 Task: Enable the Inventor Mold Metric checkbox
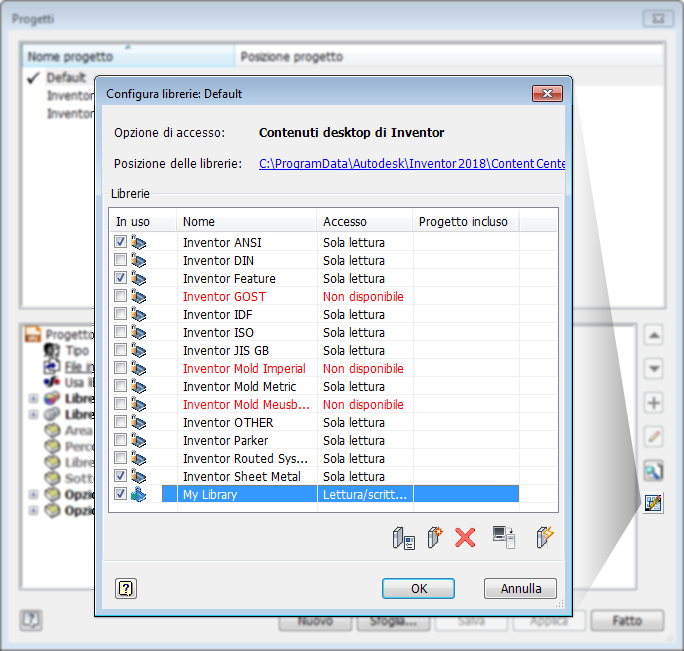[120, 386]
